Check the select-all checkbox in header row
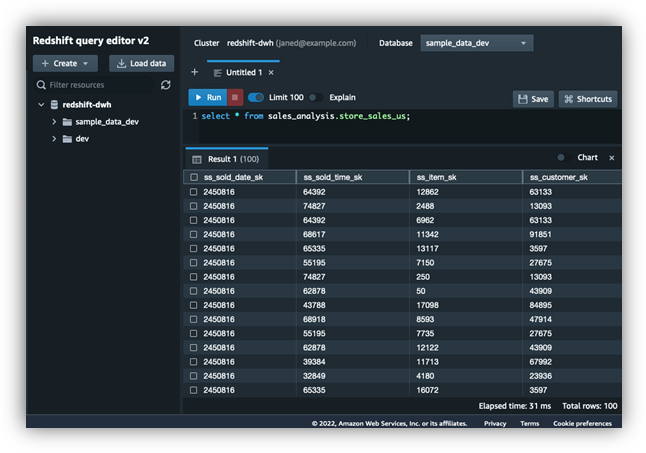Screen dimensions: 646x453 (x=194, y=177)
